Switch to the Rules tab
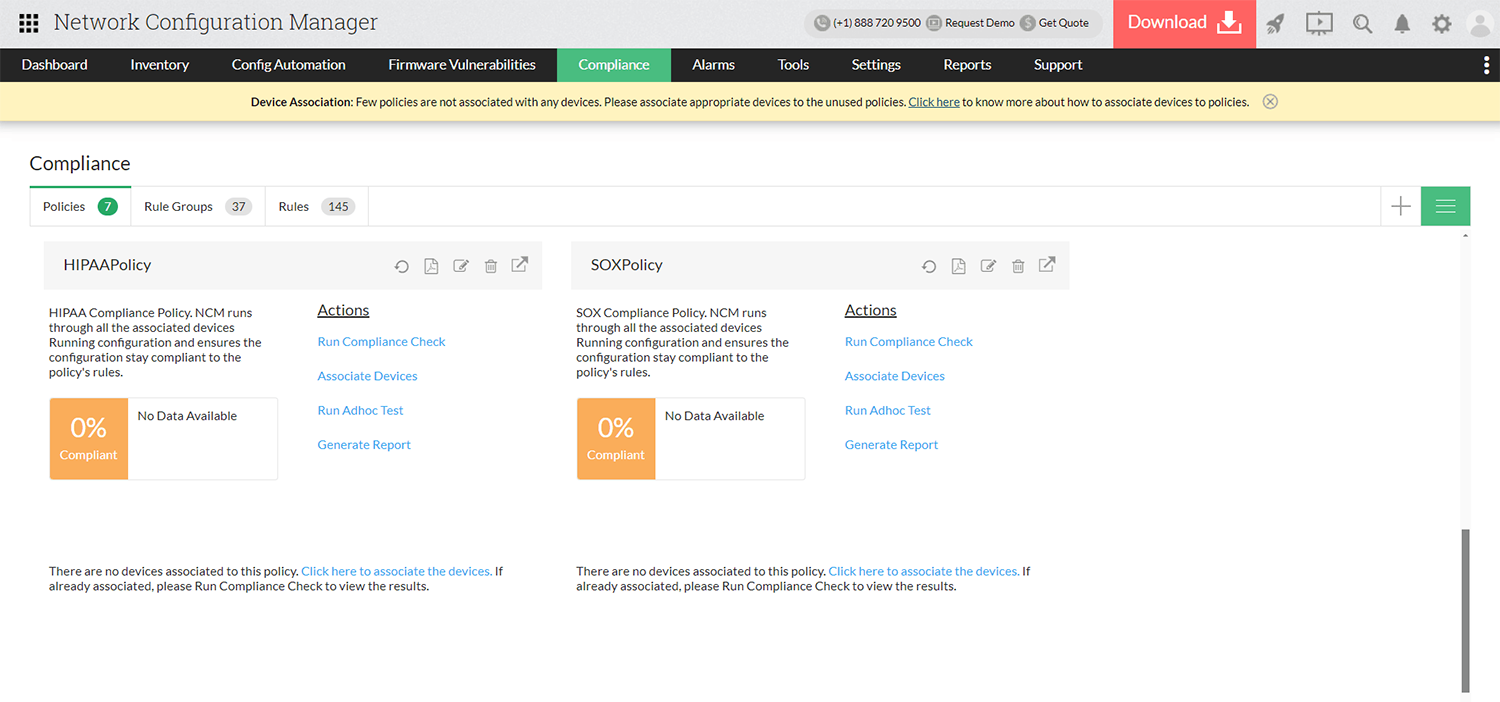The width and height of the screenshot is (1500, 702). tap(317, 206)
